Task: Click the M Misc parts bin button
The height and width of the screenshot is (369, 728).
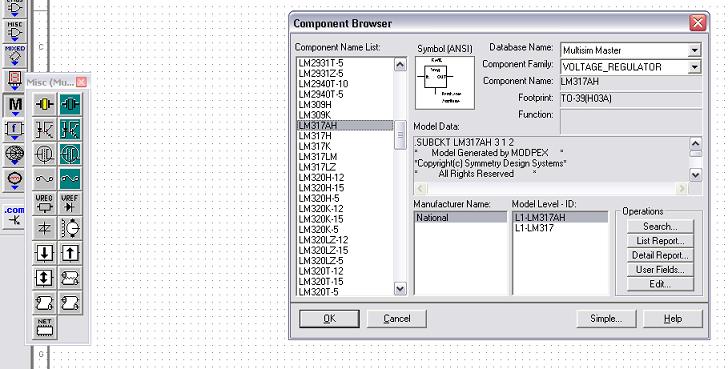Action: pyautogui.click(x=14, y=105)
